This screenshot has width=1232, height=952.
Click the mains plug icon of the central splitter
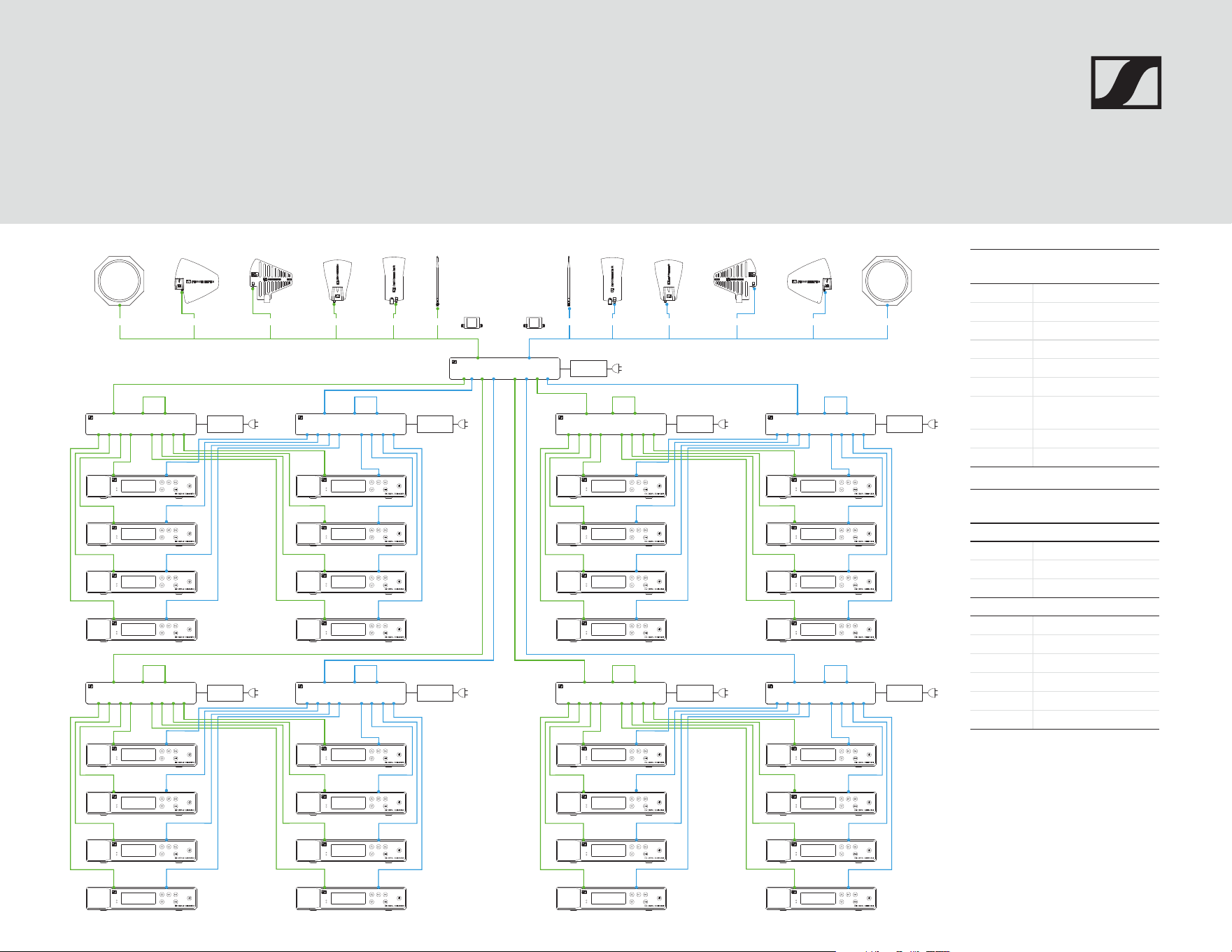tap(618, 369)
